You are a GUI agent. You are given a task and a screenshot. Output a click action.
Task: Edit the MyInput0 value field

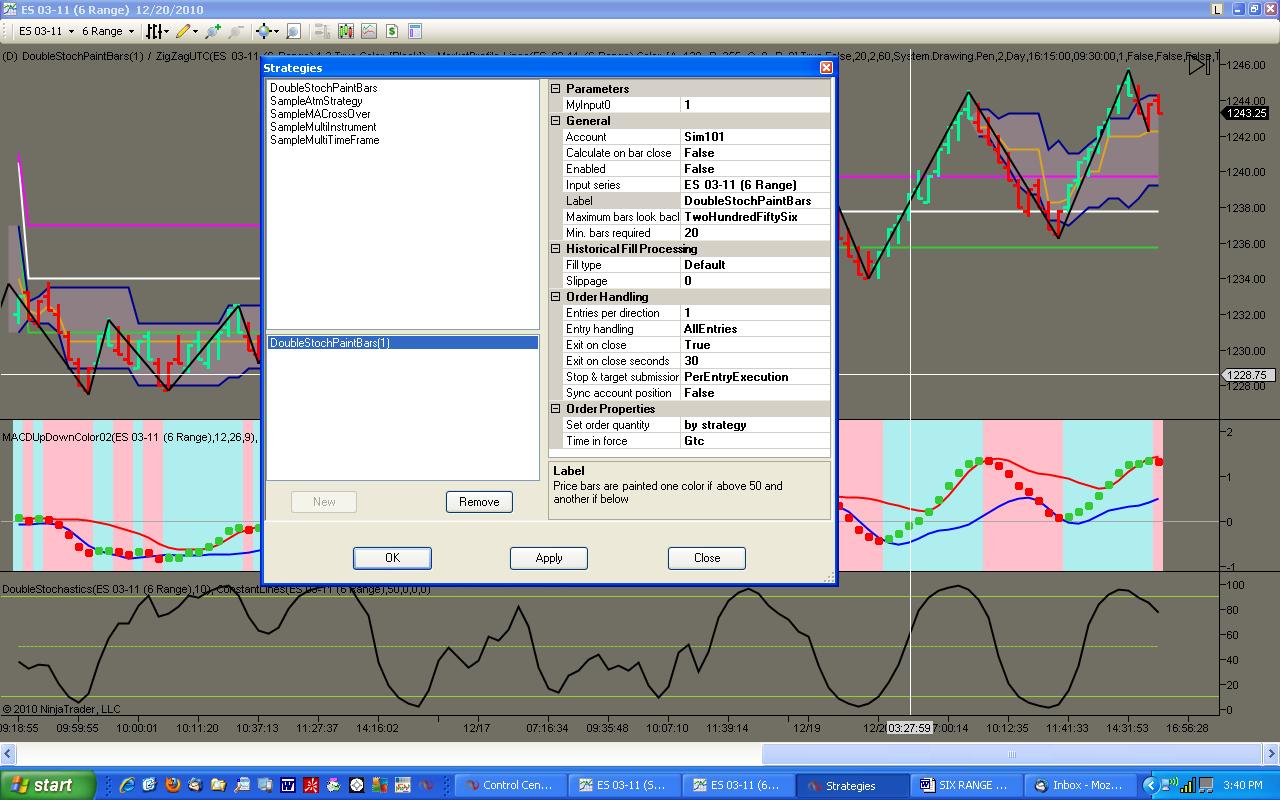755,105
